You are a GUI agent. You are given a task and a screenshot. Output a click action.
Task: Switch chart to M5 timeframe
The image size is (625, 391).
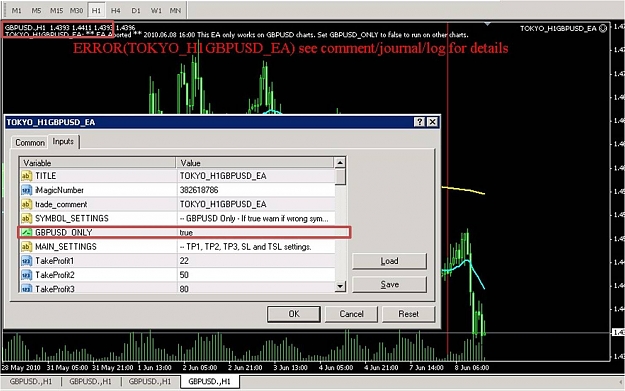[x=36, y=10]
